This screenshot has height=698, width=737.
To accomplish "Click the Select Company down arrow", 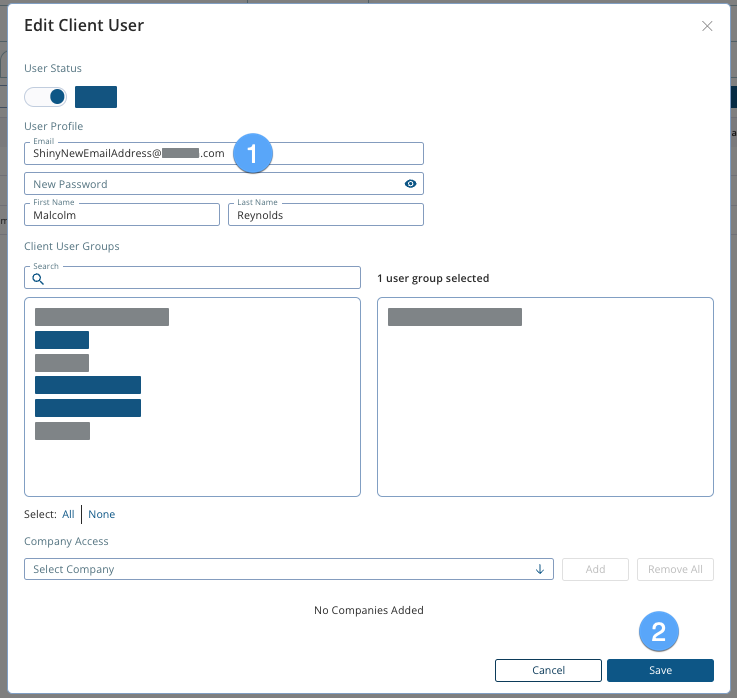I will coord(540,569).
